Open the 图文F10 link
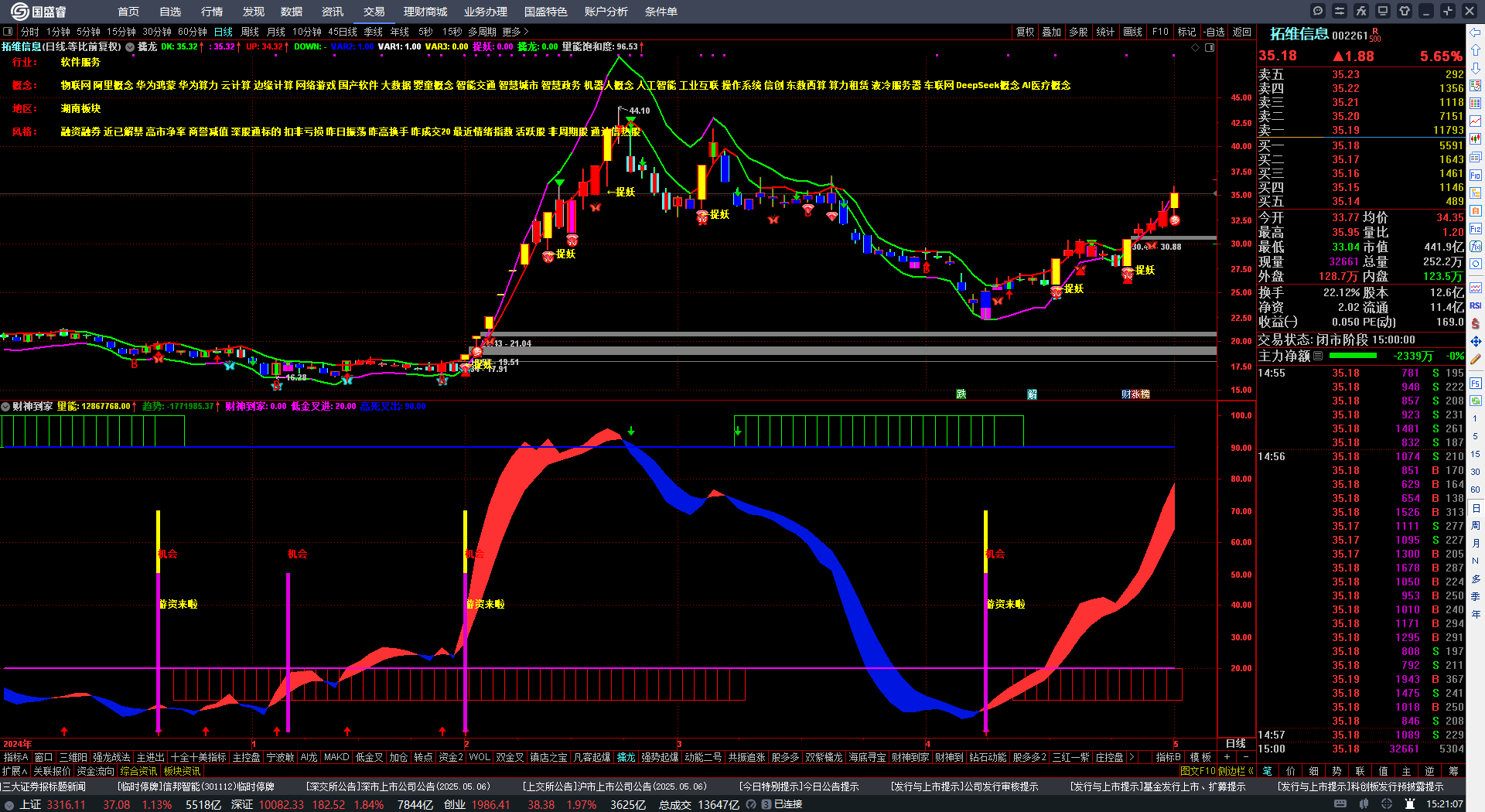 (x=1198, y=771)
